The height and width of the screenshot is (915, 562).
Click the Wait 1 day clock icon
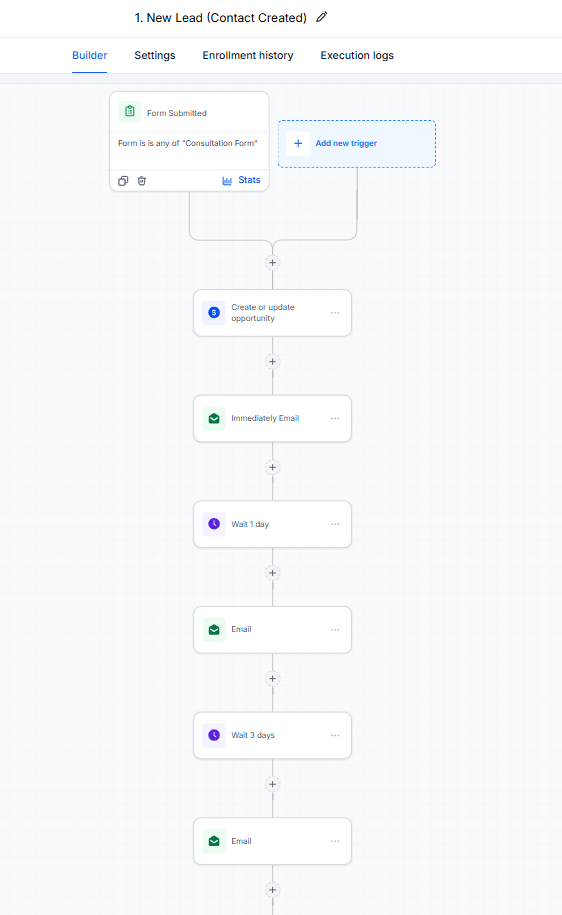[214, 524]
